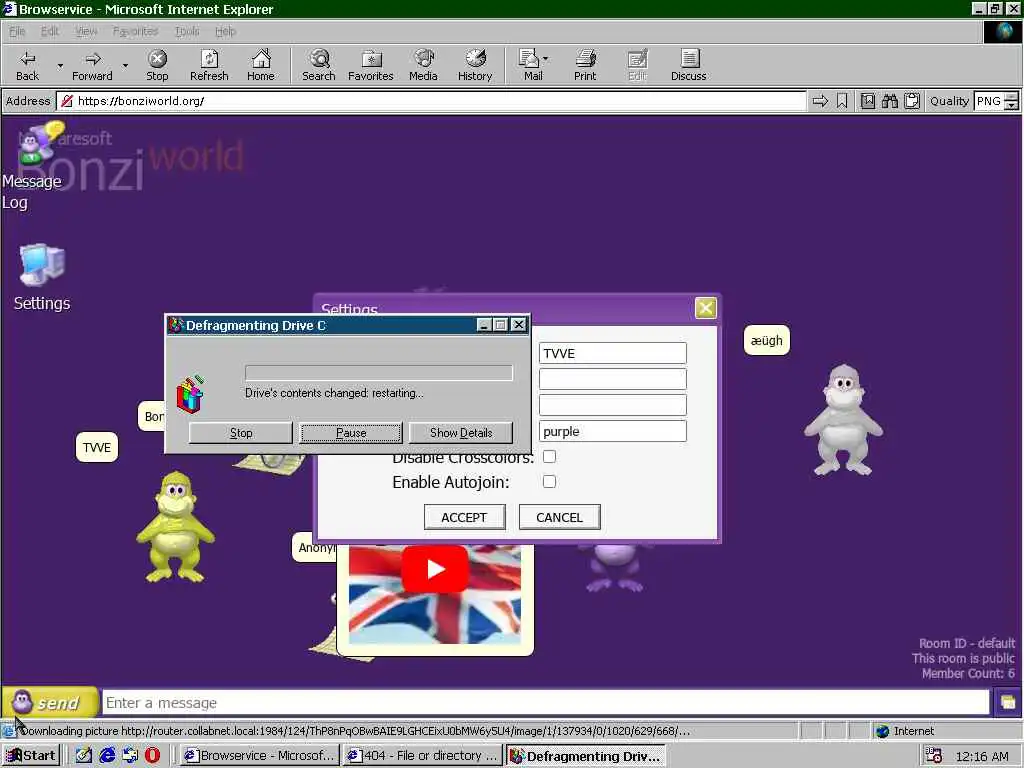Print the page using the Print icon
The height and width of the screenshot is (768, 1024).
[x=585, y=65]
